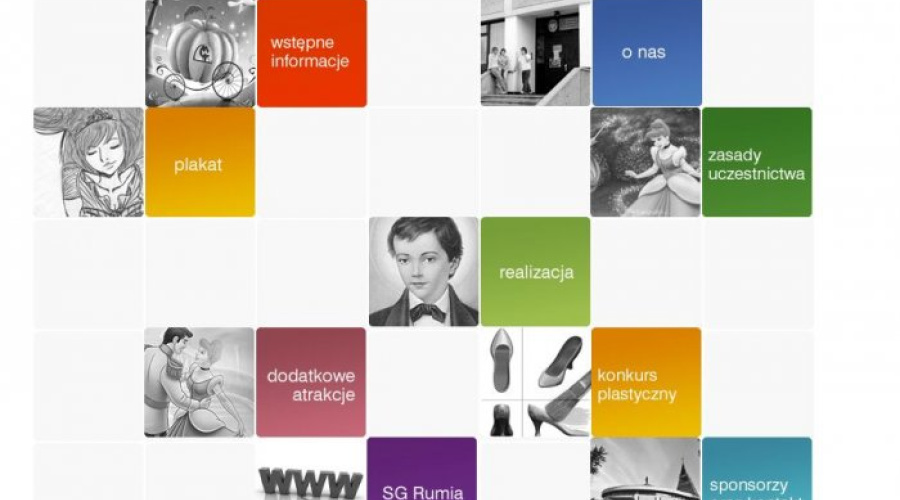Open the green 'realizacja' tile
The height and width of the screenshot is (500, 900).
tap(536, 272)
